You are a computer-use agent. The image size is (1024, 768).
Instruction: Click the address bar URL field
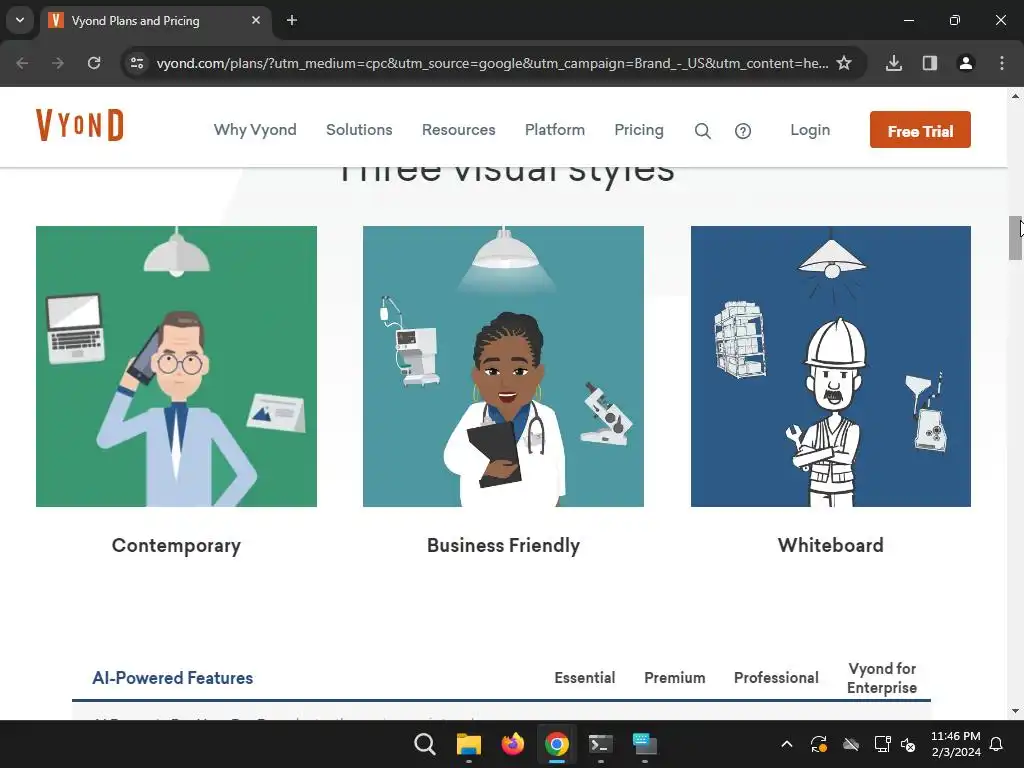(x=492, y=63)
